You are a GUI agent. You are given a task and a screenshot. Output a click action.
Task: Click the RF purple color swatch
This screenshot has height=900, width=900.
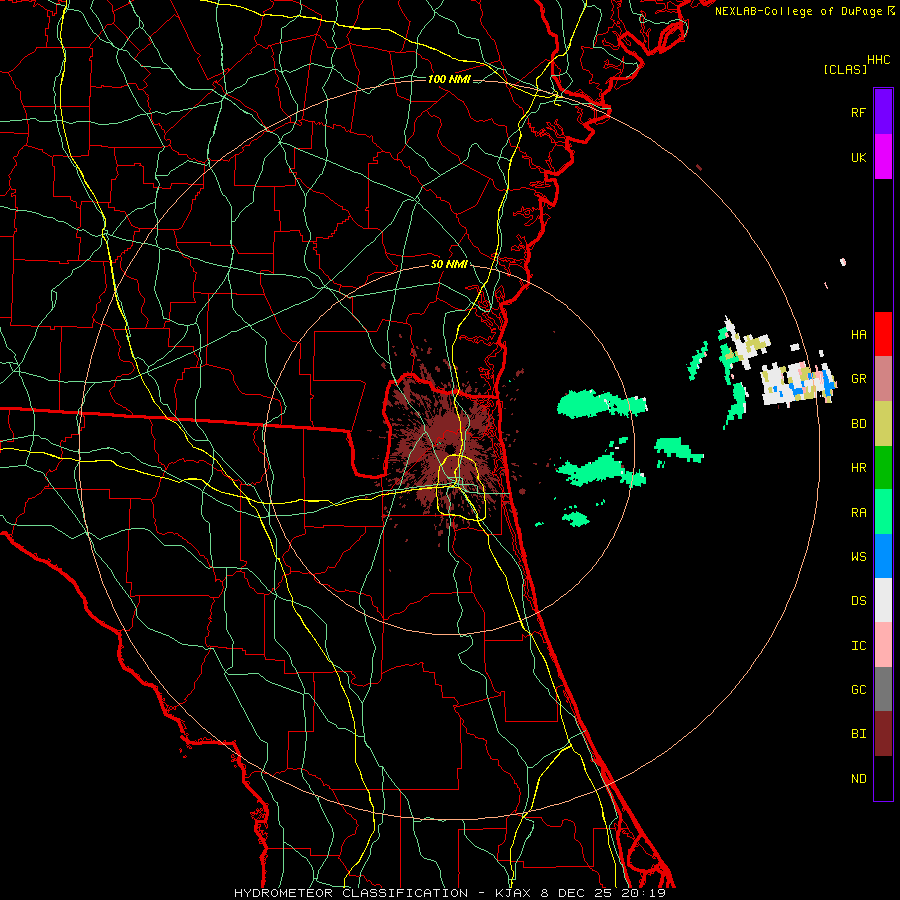pos(883,112)
